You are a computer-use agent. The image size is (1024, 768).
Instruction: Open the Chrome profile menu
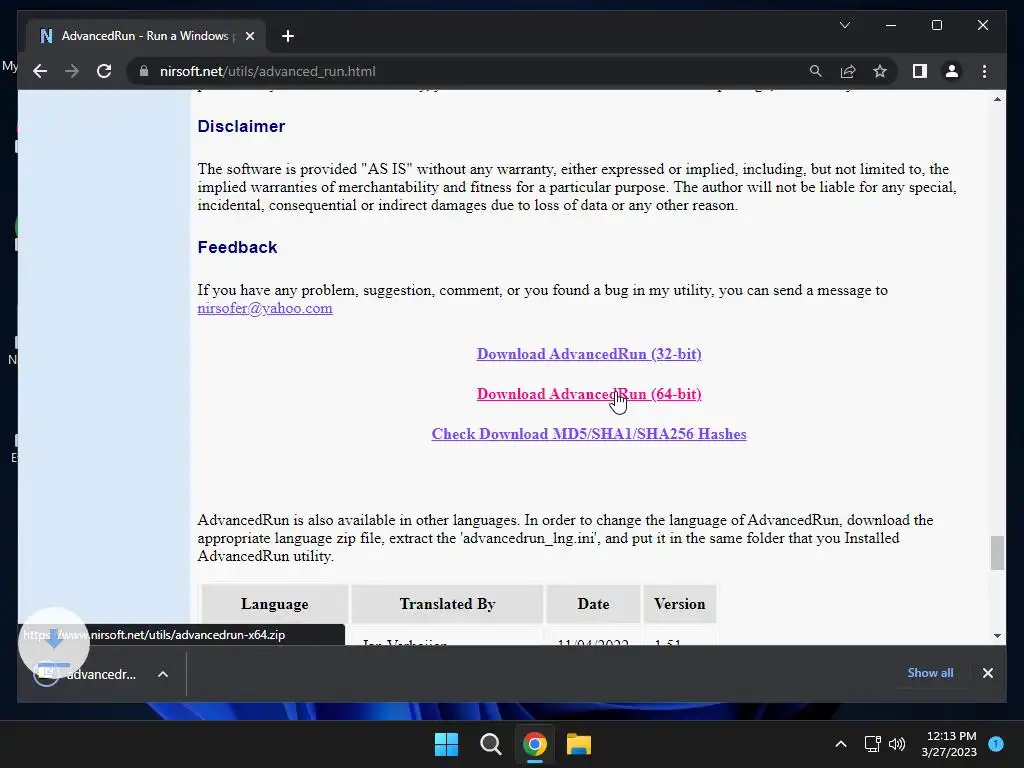[952, 71]
